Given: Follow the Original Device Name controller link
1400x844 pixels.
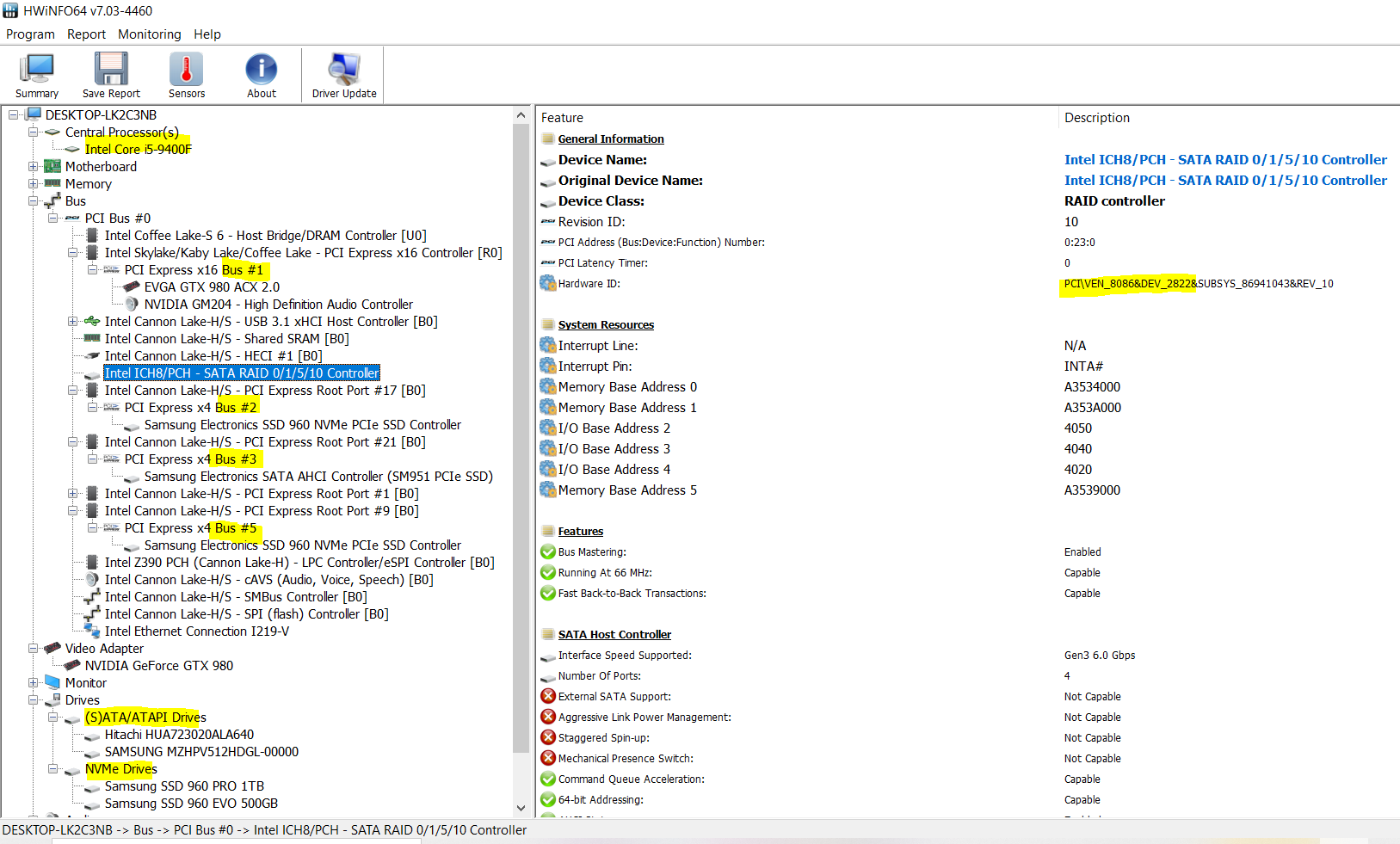Looking at the screenshot, I should (x=1225, y=180).
